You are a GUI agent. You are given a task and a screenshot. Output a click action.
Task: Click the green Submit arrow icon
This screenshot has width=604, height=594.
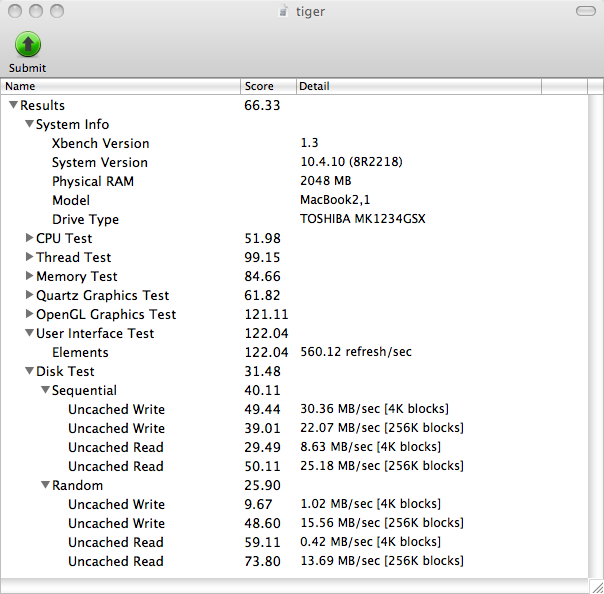28,44
